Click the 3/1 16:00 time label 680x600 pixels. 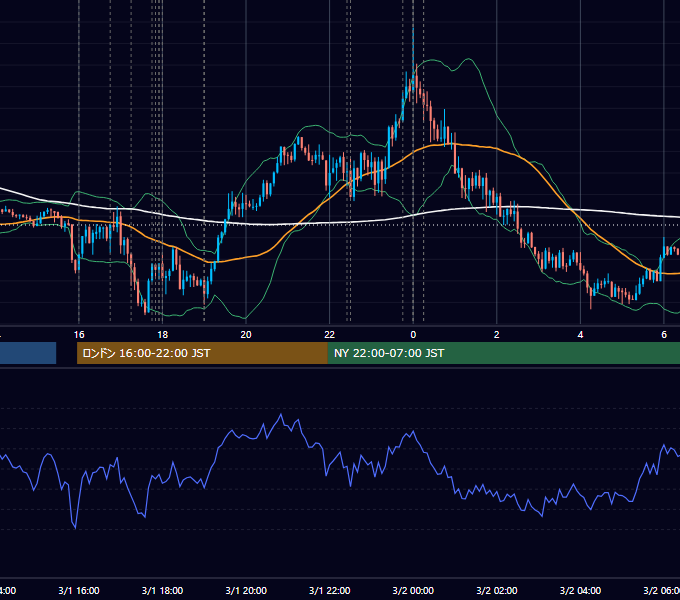[x=79, y=590]
